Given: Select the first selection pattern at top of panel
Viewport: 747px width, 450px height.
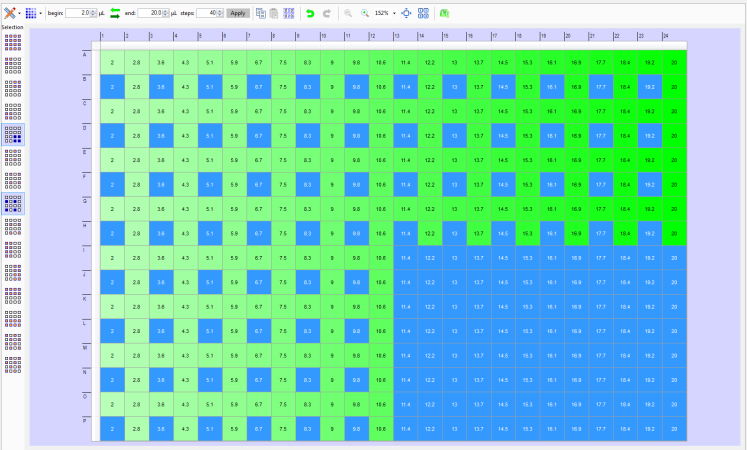Looking at the screenshot, I should [x=13, y=41].
